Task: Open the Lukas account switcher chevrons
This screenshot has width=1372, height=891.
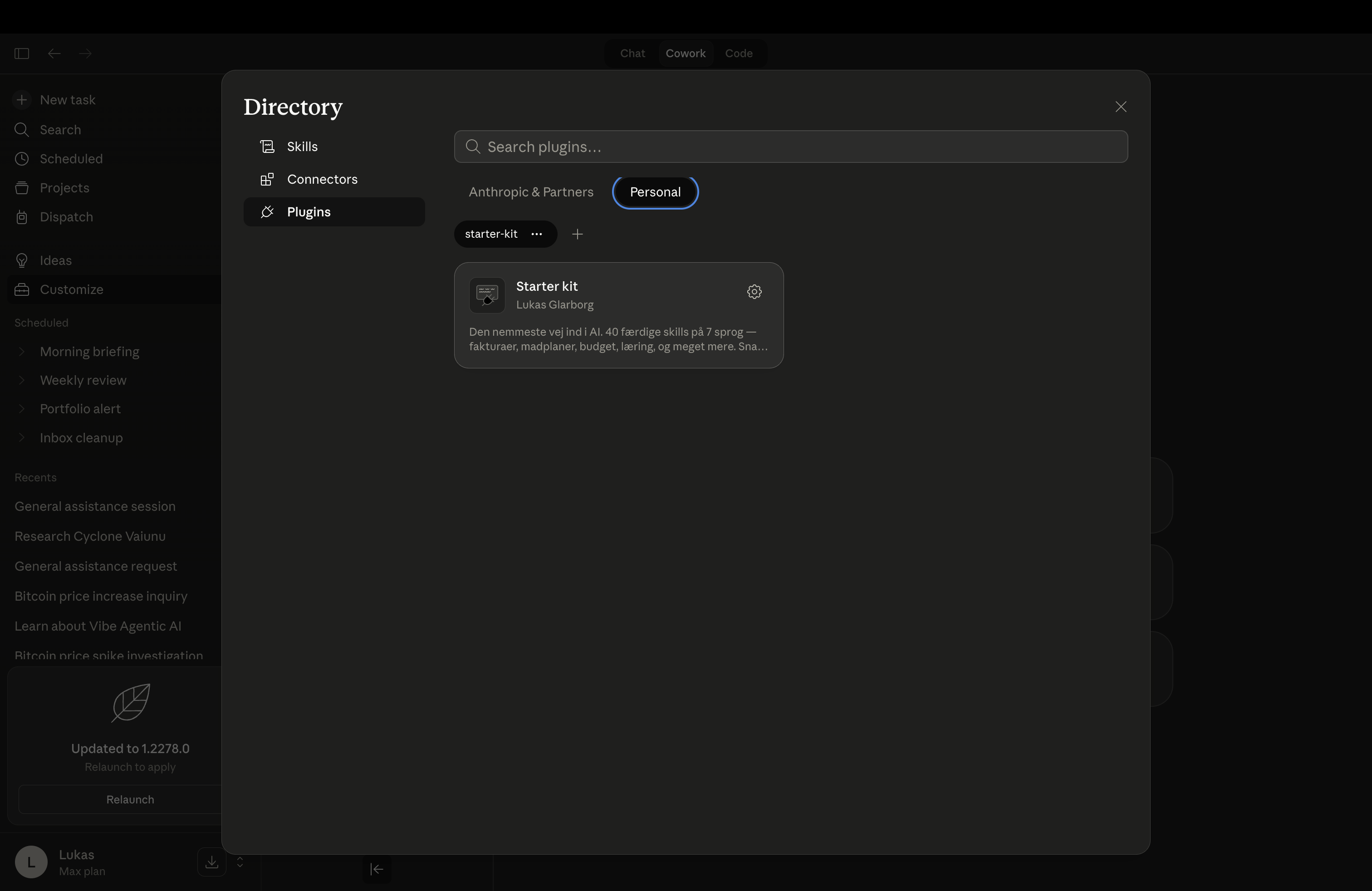Action: (x=240, y=862)
